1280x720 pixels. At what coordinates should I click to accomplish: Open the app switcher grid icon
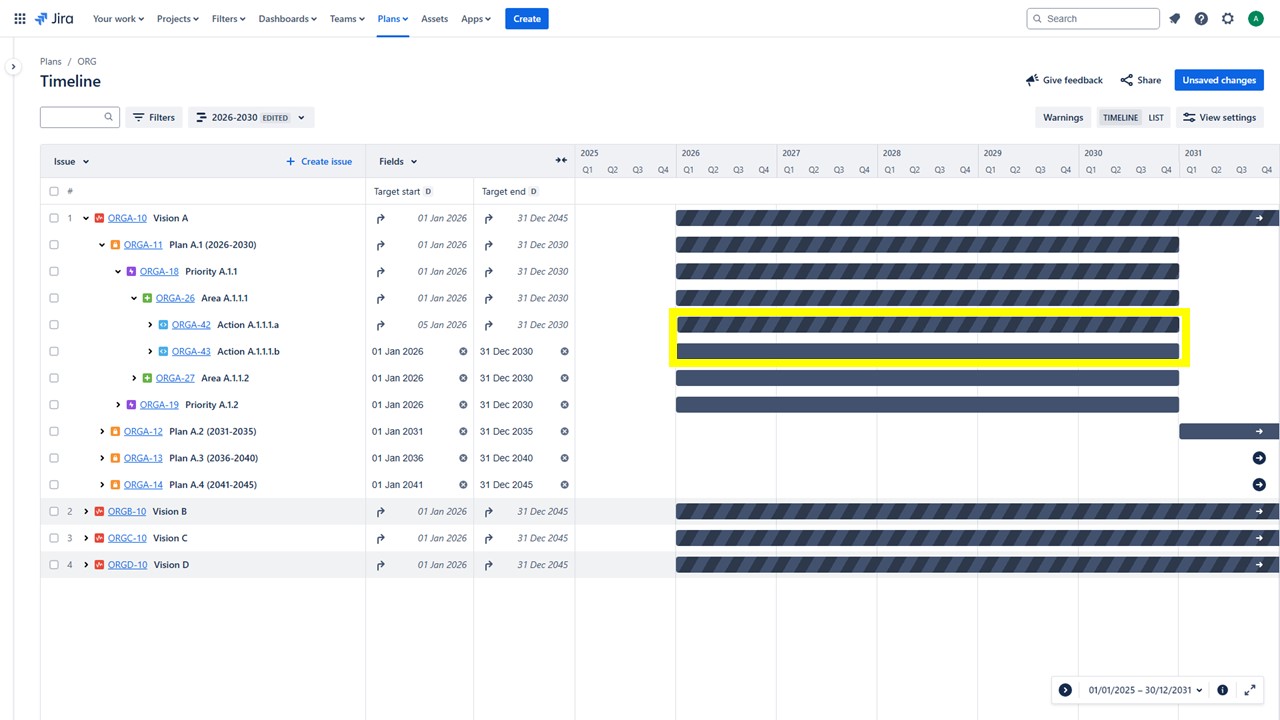[x=20, y=19]
